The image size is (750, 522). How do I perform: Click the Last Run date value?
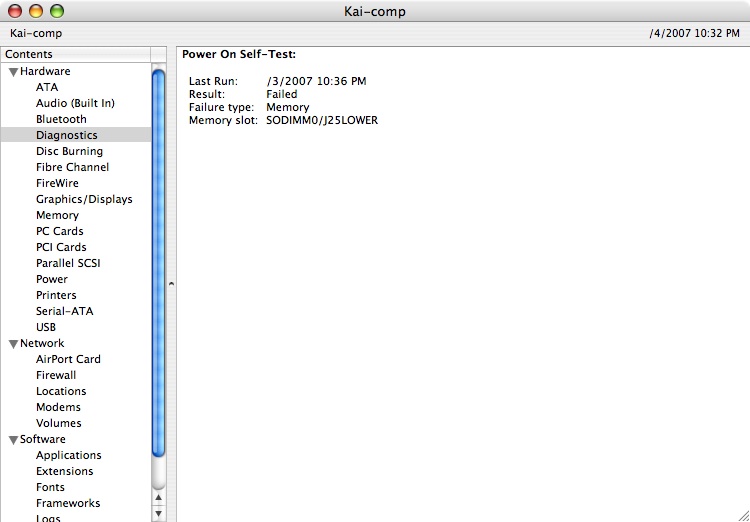coord(317,81)
